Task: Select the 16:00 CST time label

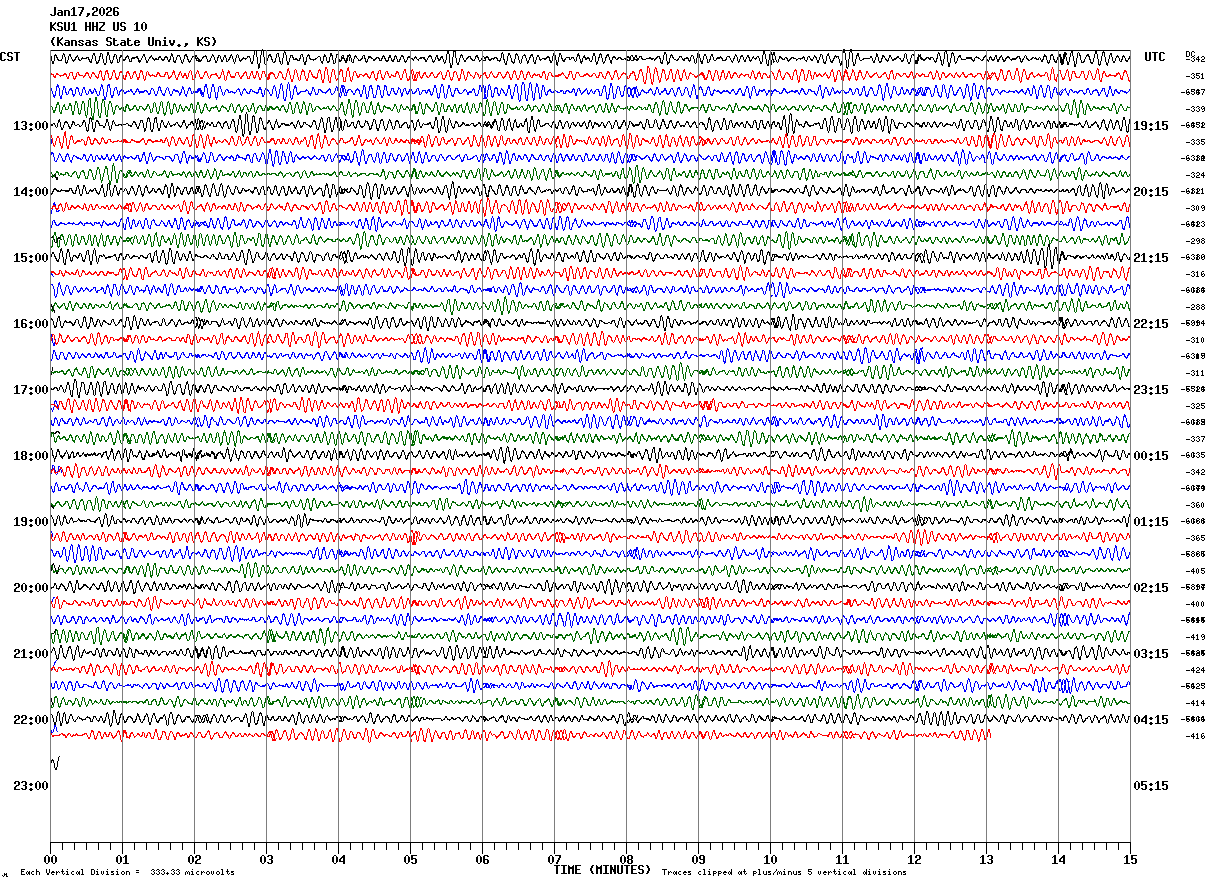Action: (x=31, y=324)
